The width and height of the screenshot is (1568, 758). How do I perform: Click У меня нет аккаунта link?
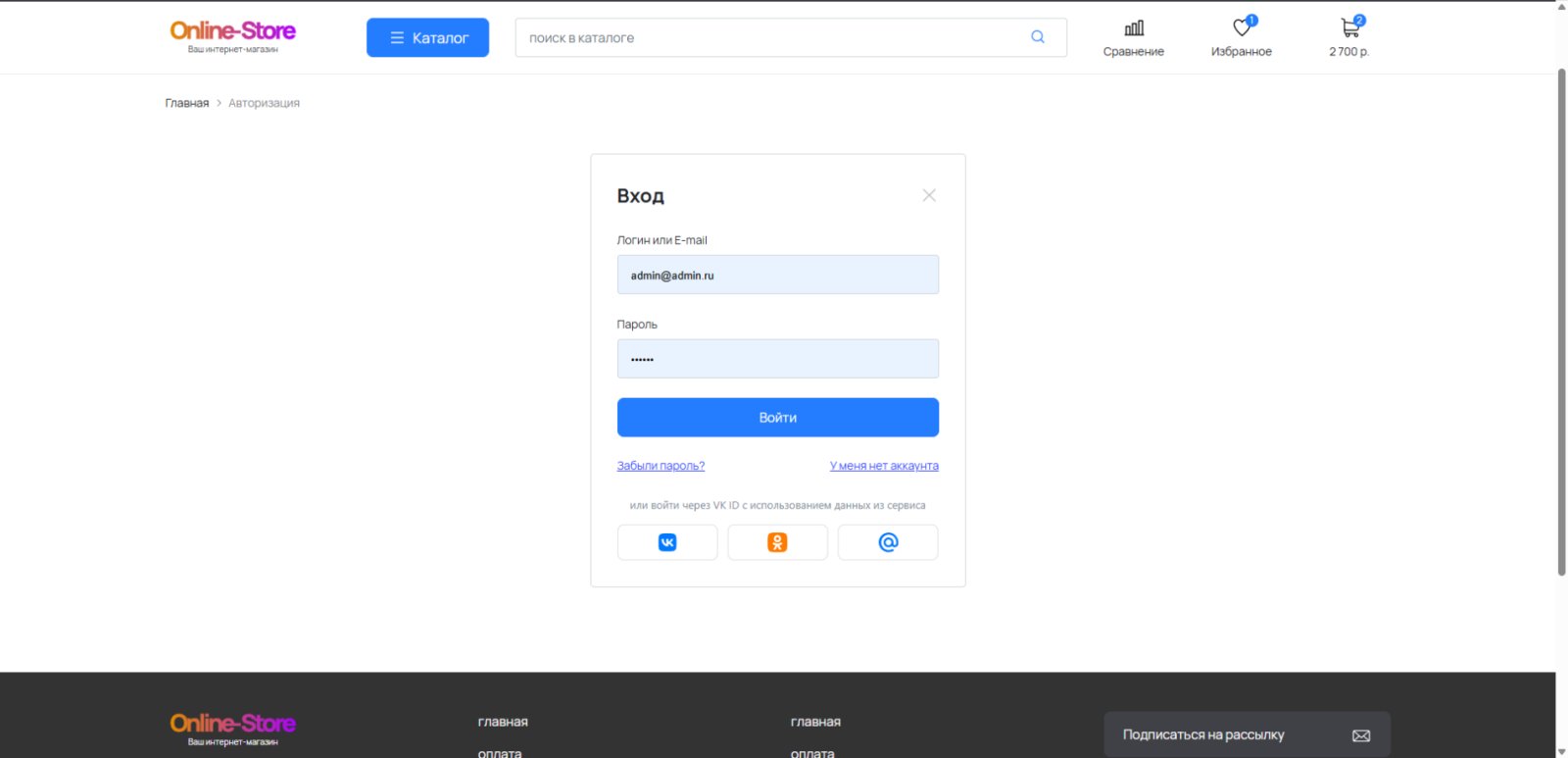click(x=884, y=466)
